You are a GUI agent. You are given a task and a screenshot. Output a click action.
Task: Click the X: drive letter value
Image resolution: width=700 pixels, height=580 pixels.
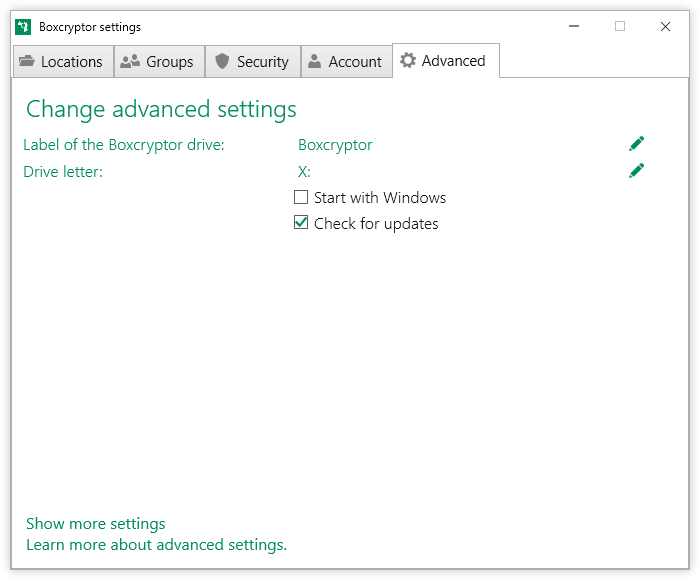point(304,172)
